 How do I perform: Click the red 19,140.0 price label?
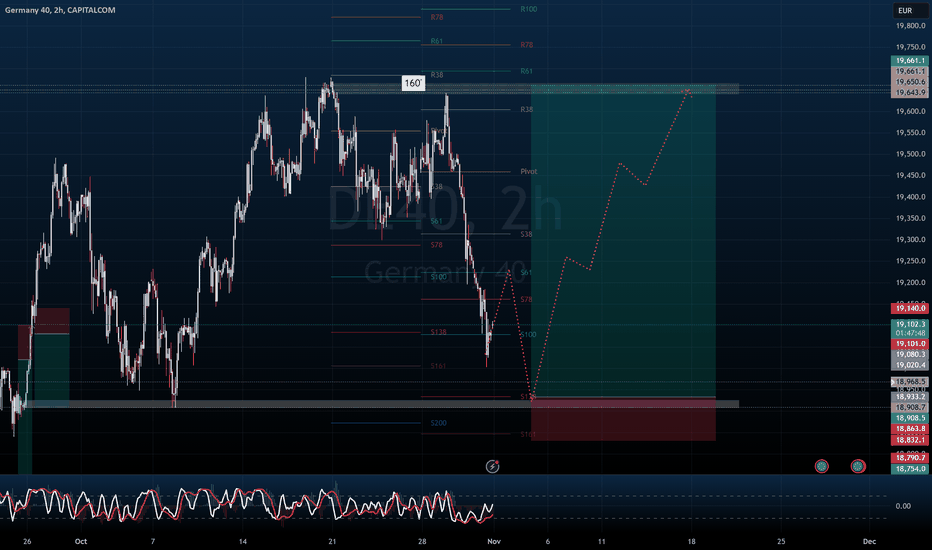[x=909, y=308]
